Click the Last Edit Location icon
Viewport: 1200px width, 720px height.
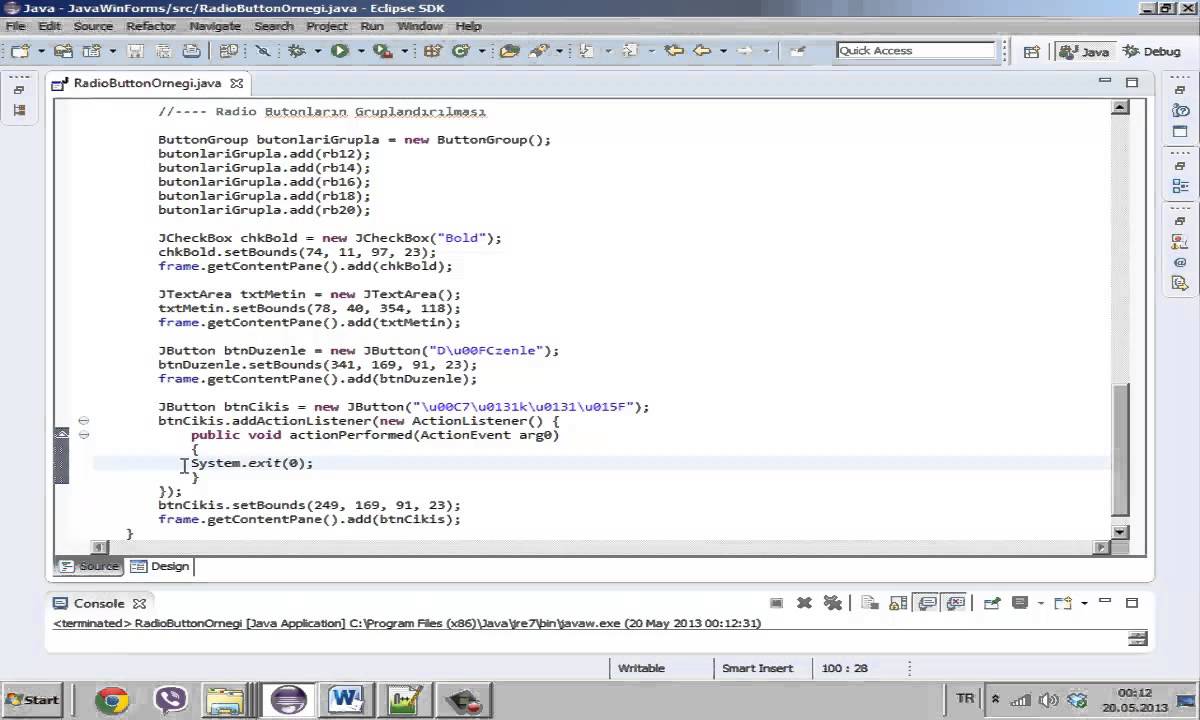(674, 50)
